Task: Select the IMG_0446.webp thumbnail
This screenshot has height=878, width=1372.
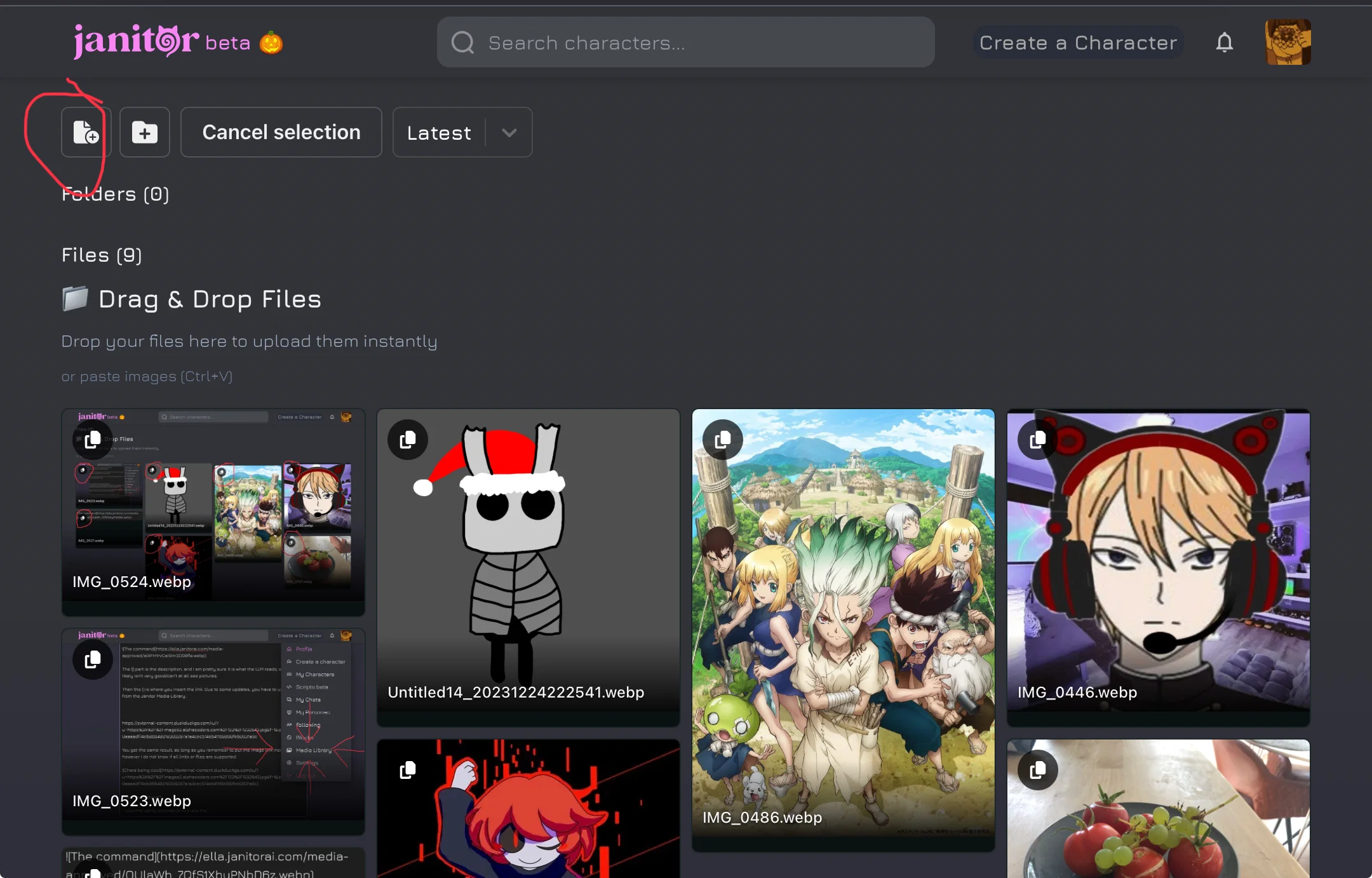Action: 1159,567
